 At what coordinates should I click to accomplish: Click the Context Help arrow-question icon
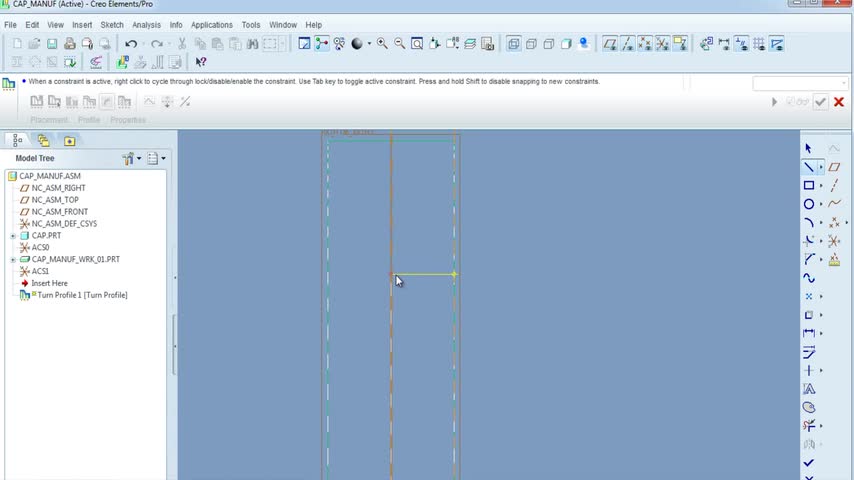(x=200, y=62)
